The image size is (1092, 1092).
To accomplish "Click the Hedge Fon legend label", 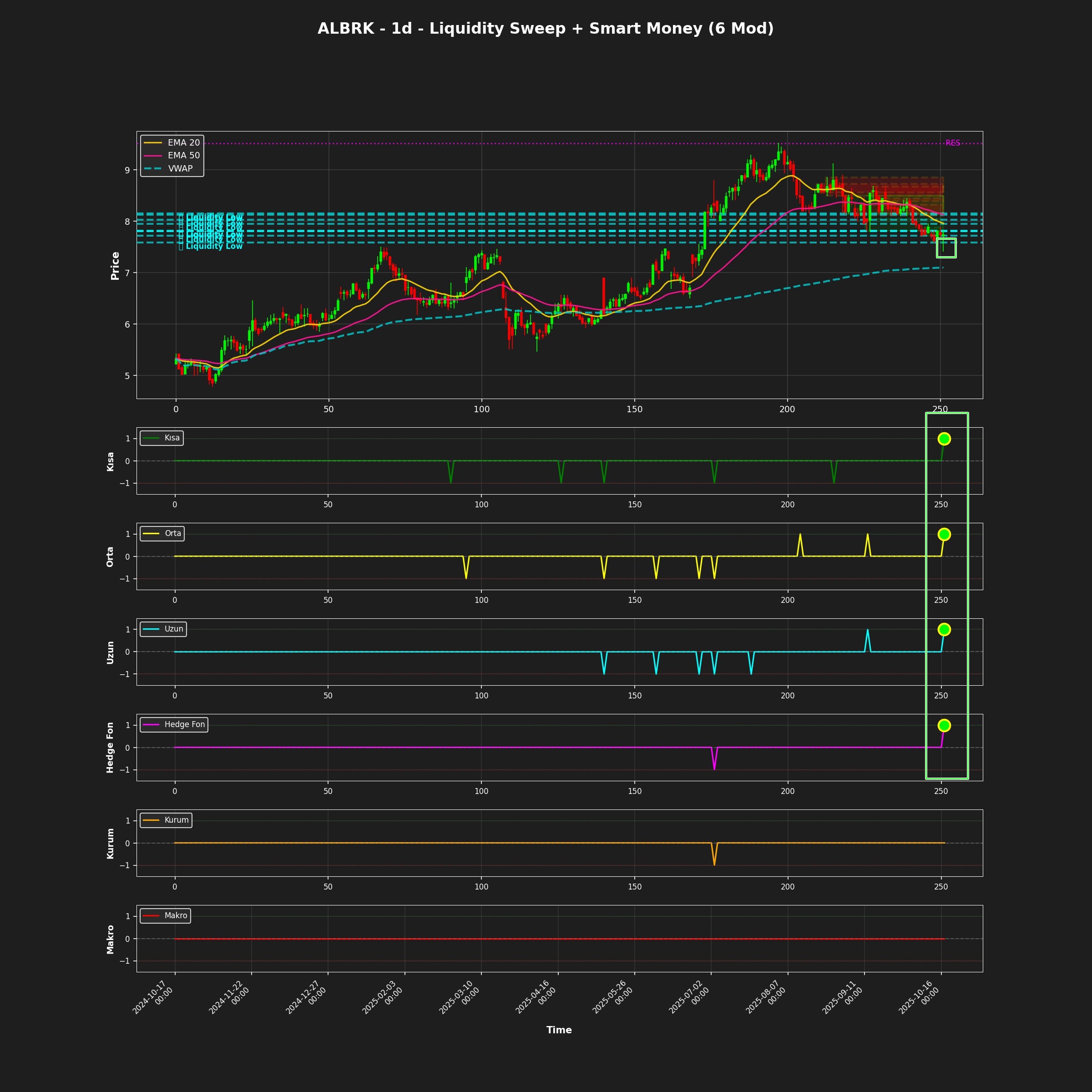I will [x=184, y=725].
